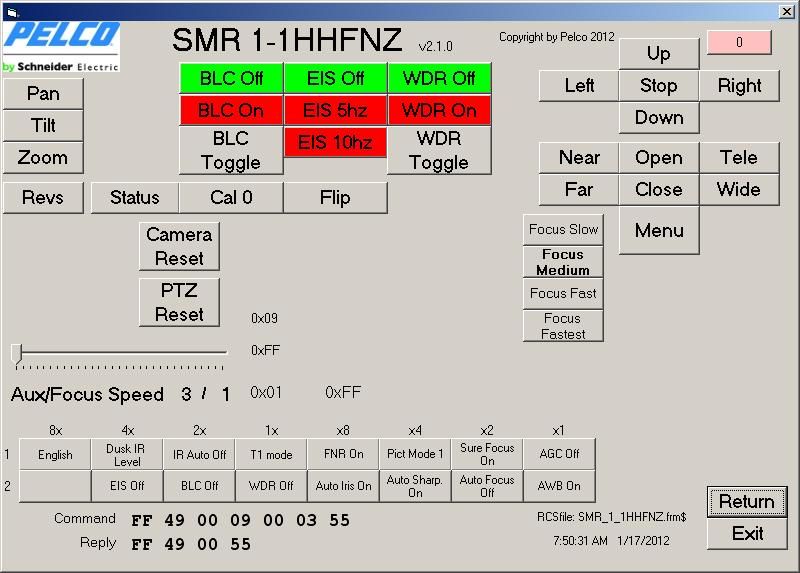Click the Pelco logo
Viewport: 800px width, 573px height.
(x=61, y=47)
